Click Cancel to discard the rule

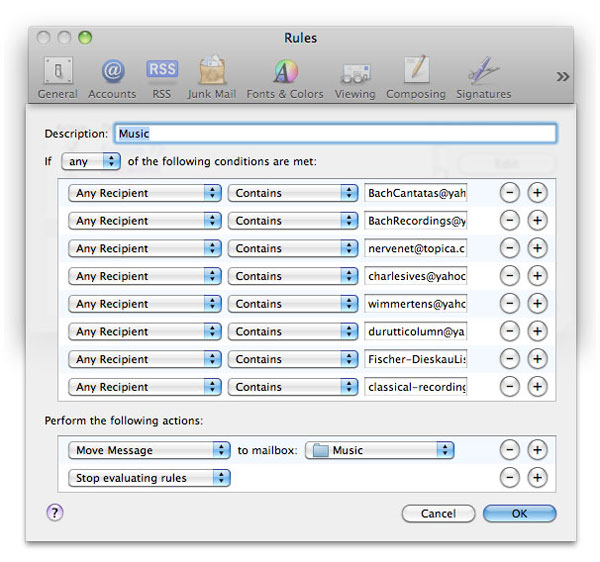click(438, 513)
